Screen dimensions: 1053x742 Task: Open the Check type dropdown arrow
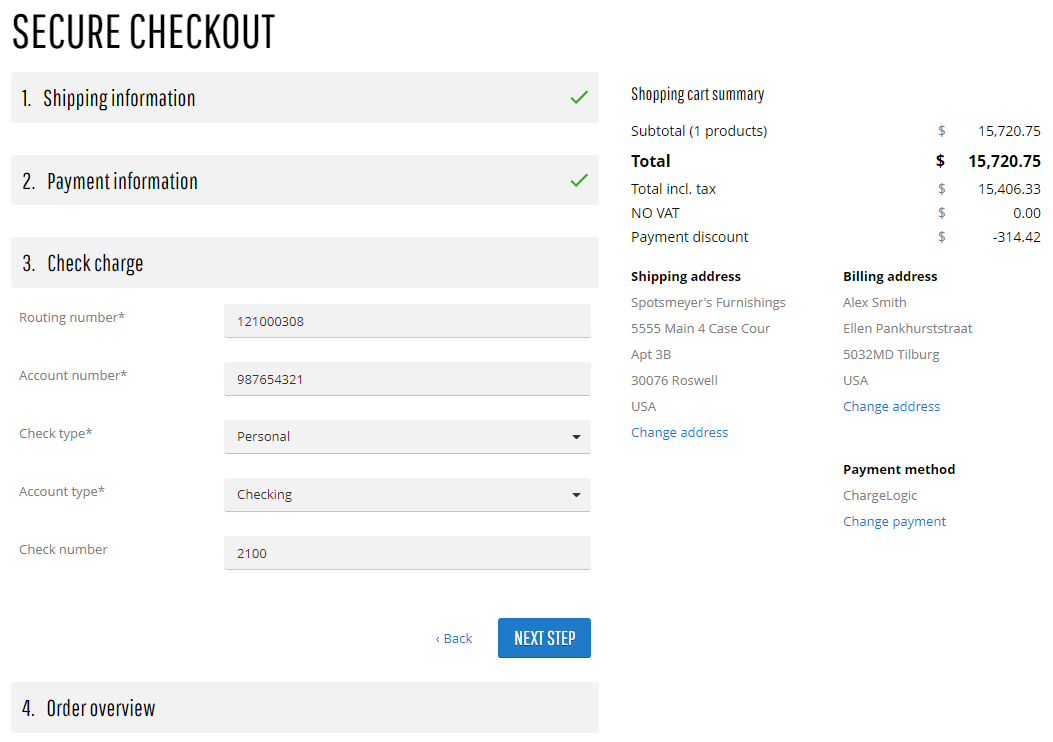[x=576, y=437]
